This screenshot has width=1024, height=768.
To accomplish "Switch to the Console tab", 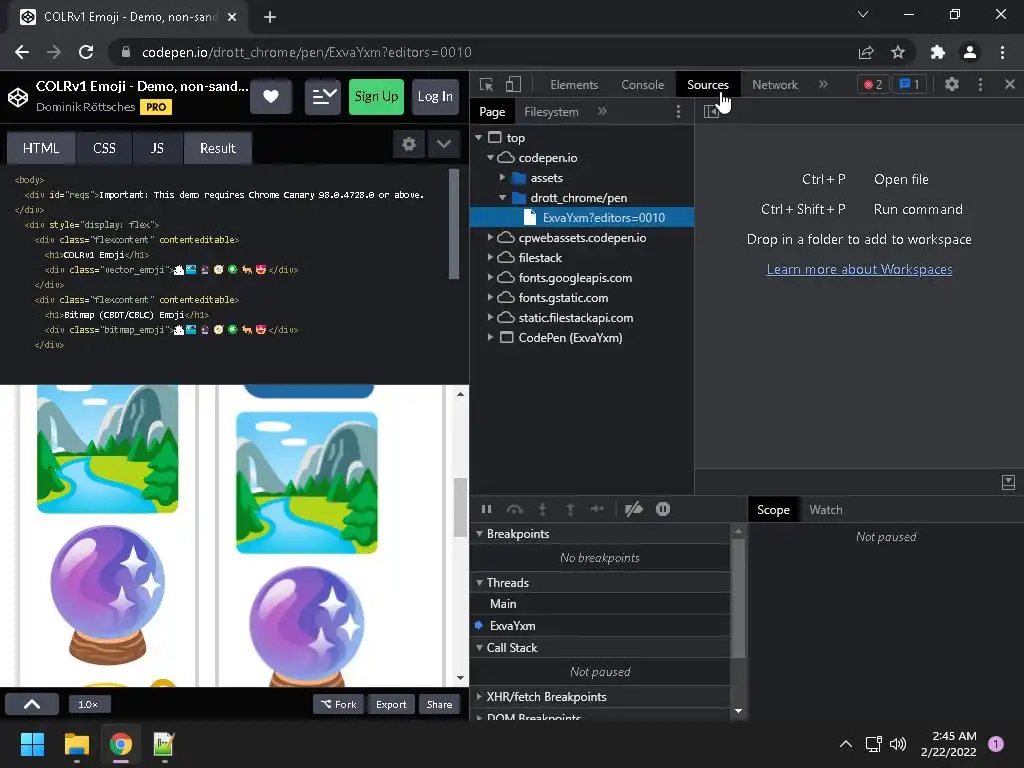I will (643, 84).
